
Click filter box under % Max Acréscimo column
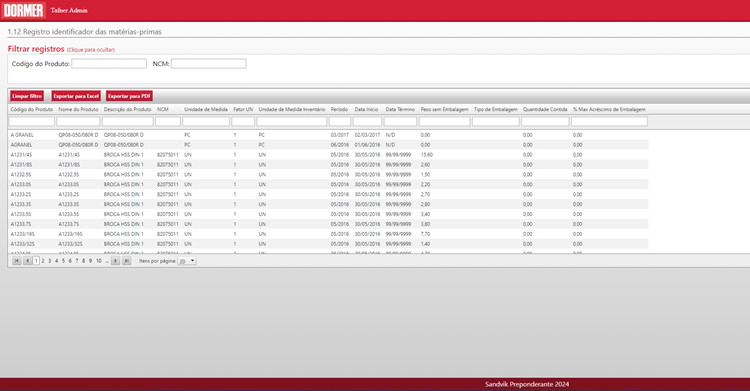coord(609,122)
